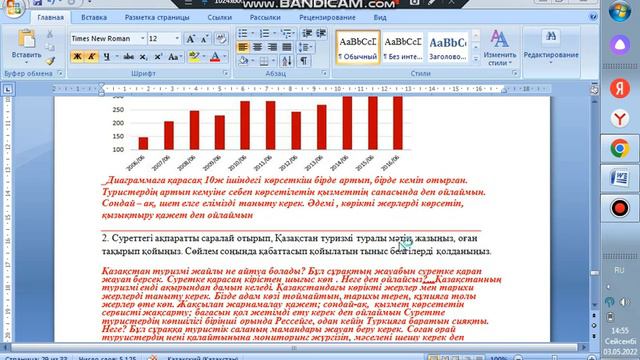Open font color dropdown arrow
This screenshot has width=640, height=360.
(225, 57)
